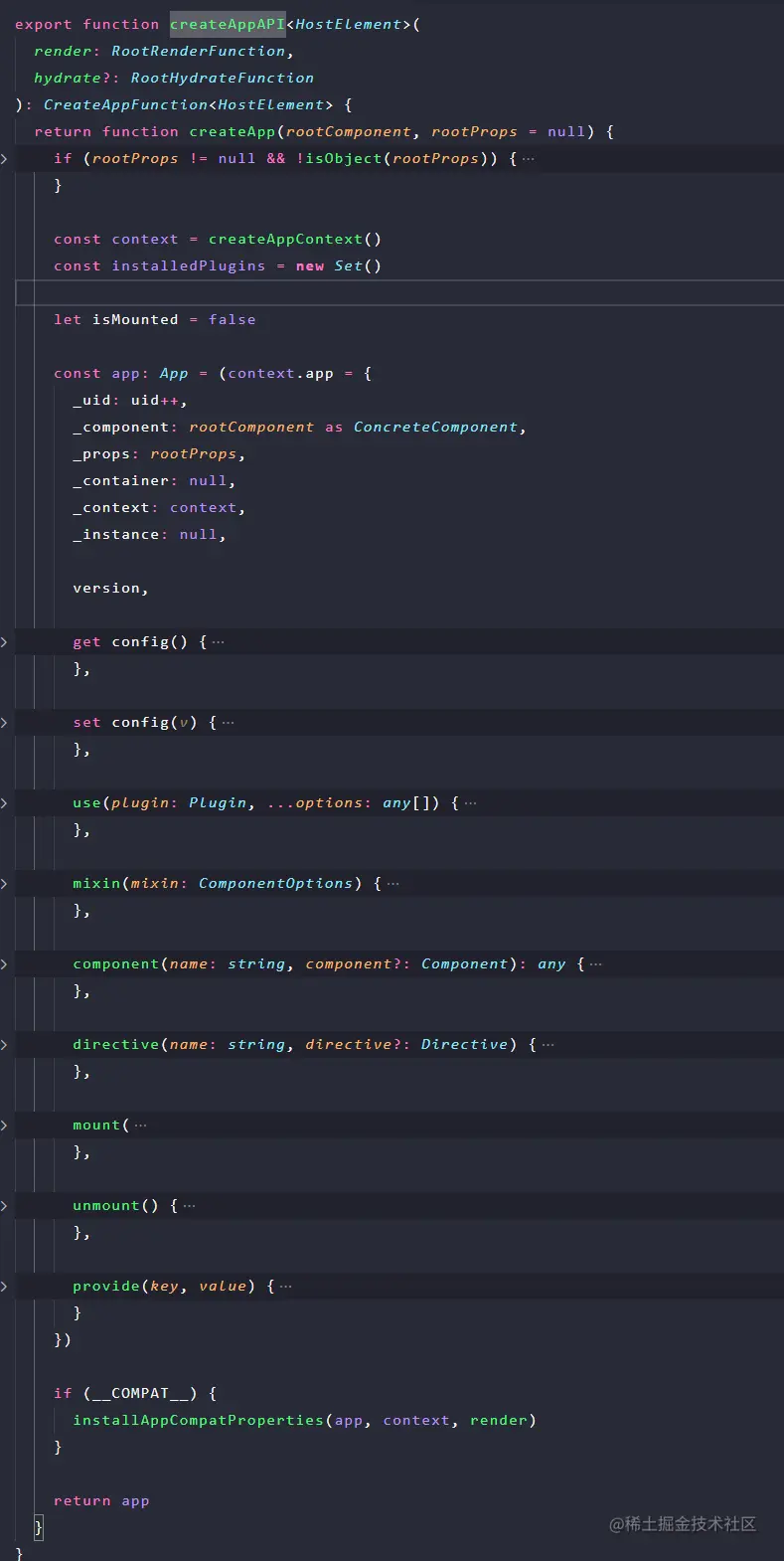The width and height of the screenshot is (784, 1561).
Task: Click the ellipsis after provide(key, value)
Action: tap(285, 1287)
